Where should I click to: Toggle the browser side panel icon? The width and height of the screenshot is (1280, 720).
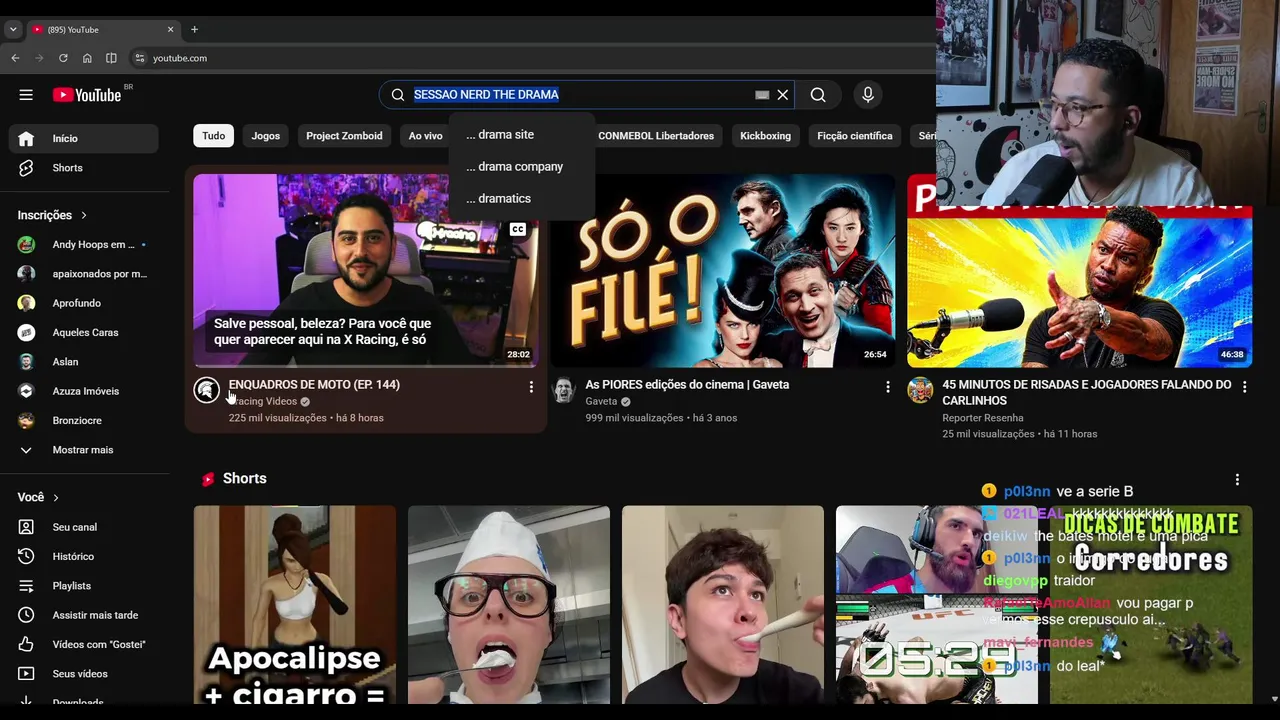point(111,58)
